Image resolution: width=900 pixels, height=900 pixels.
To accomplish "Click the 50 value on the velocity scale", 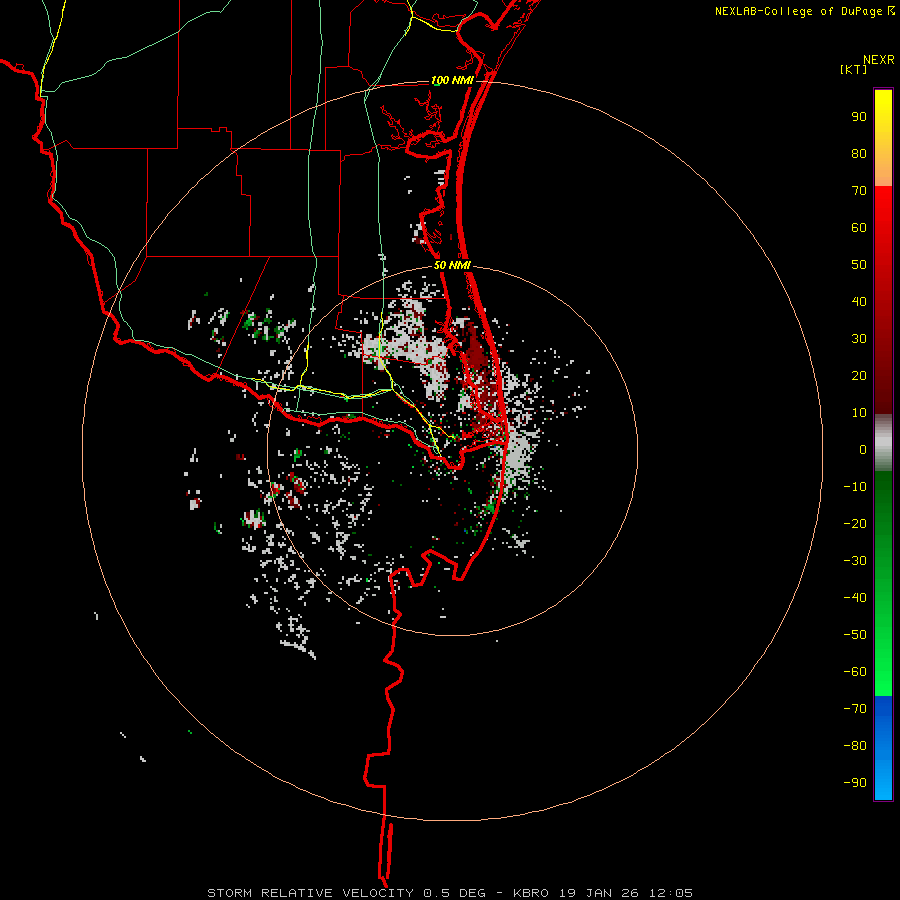I will [x=859, y=265].
